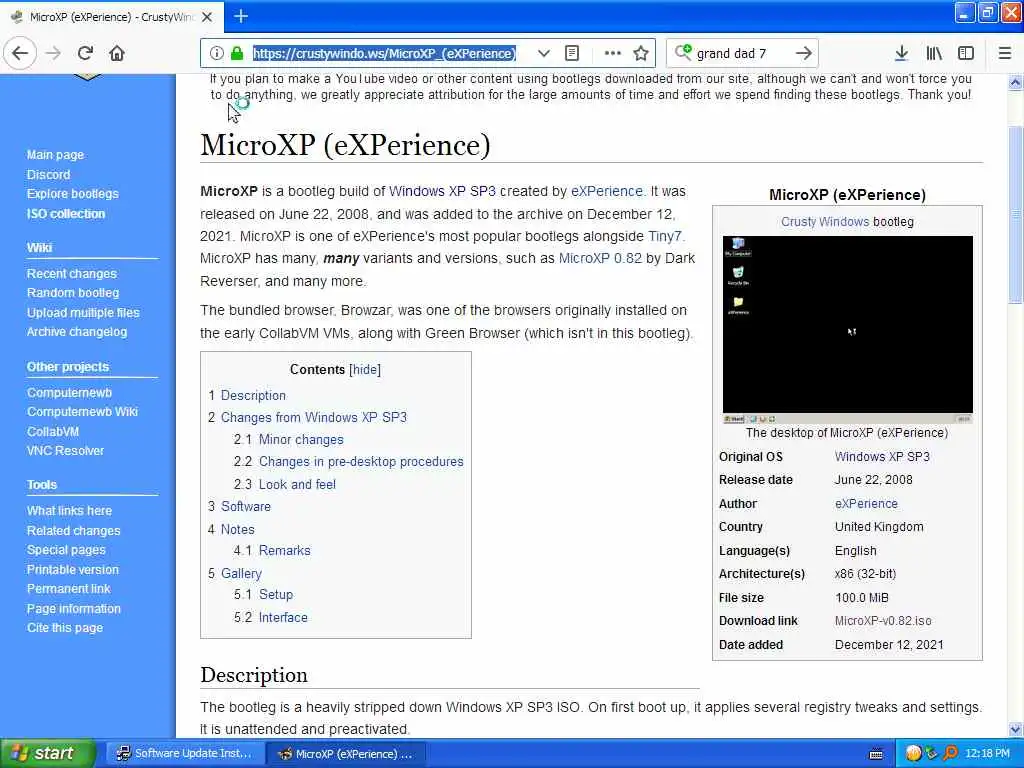Toggle reader view for this page
1024x768 pixels.
tap(571, 53)
